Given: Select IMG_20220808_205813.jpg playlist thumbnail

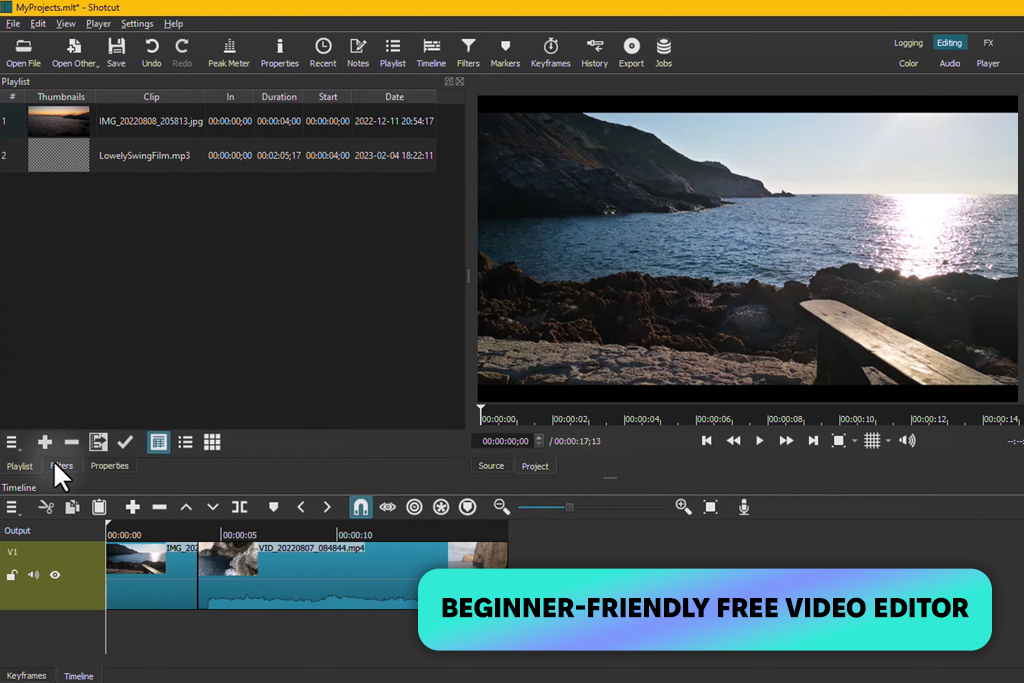Looking at the screenshot, I should [58, 121].
